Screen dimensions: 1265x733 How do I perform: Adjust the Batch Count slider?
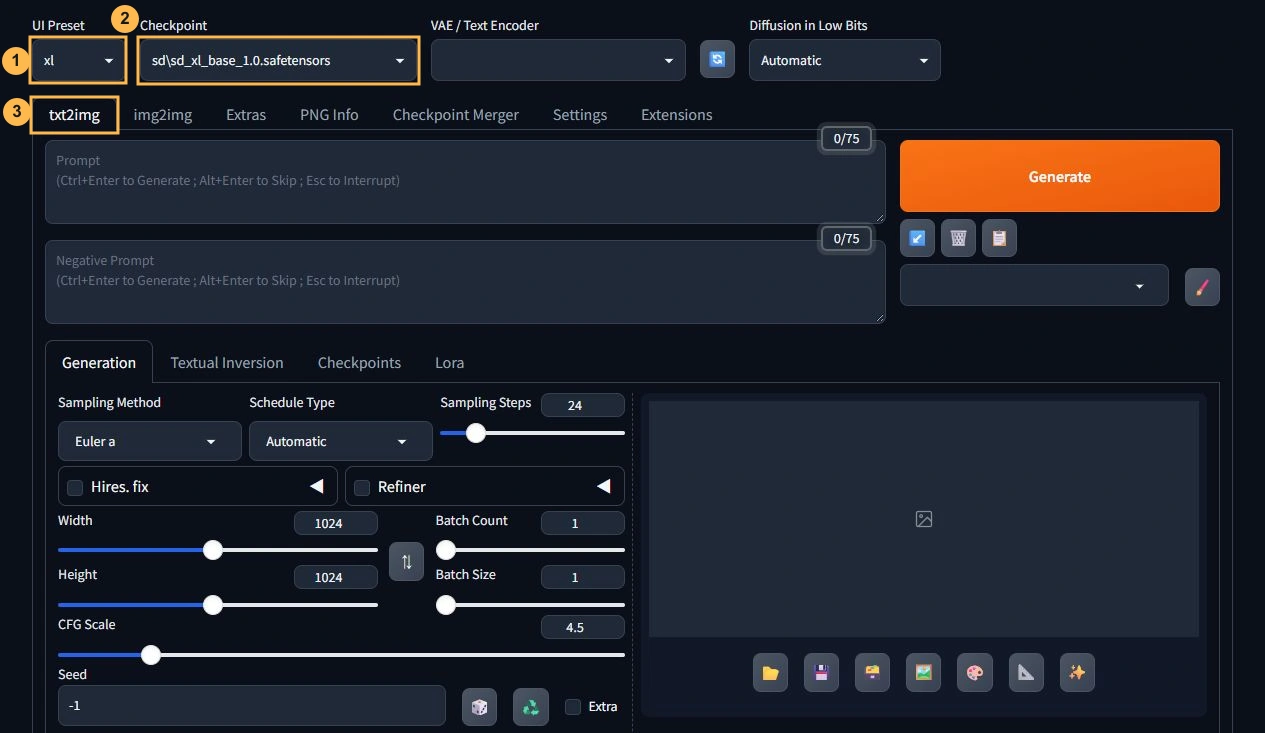530,550
